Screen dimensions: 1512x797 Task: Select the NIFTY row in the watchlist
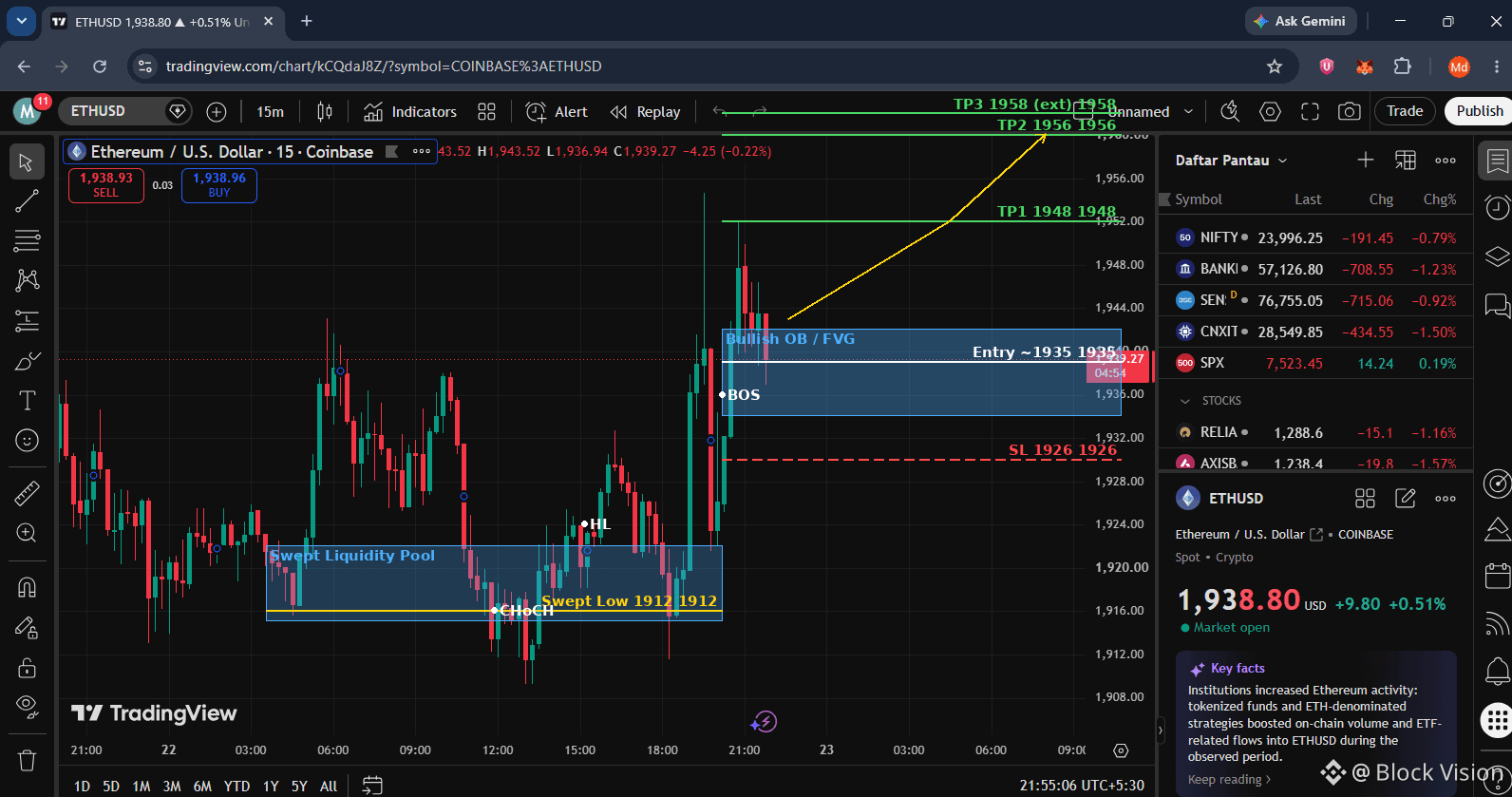coord(1315,237)
